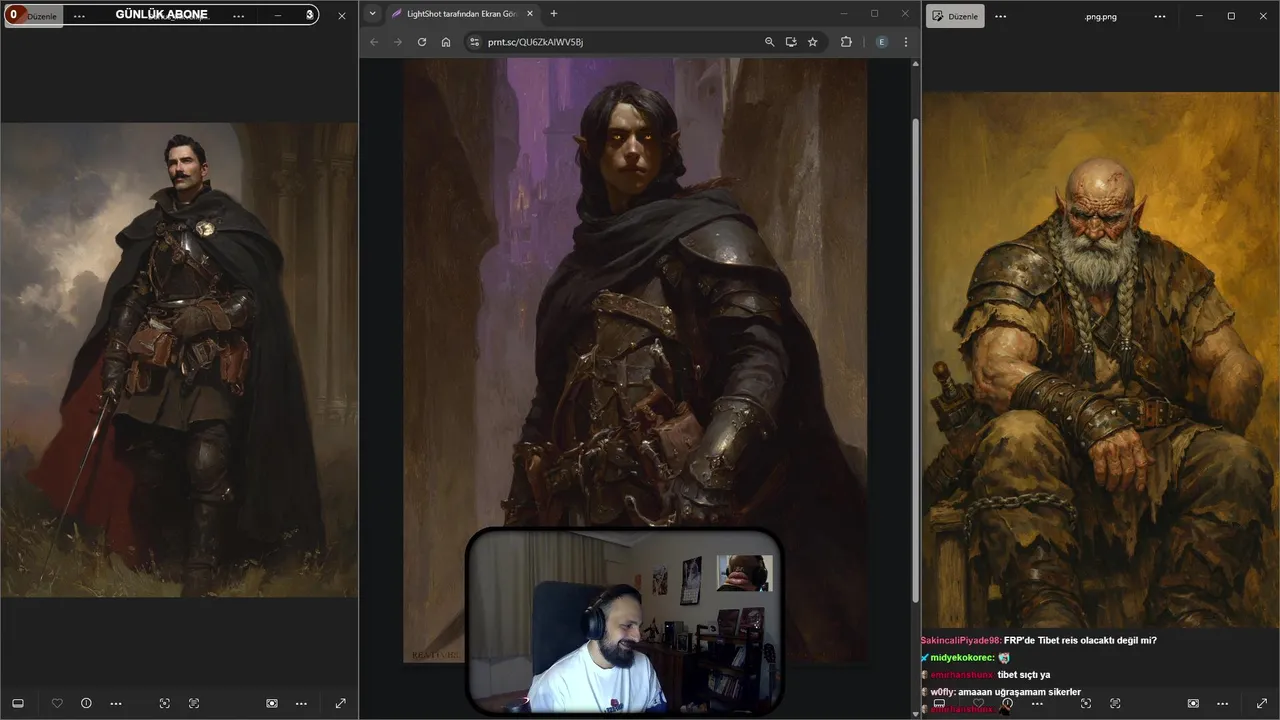Open three-dot menu near left viewer's minimize button

tap(238, 16)
